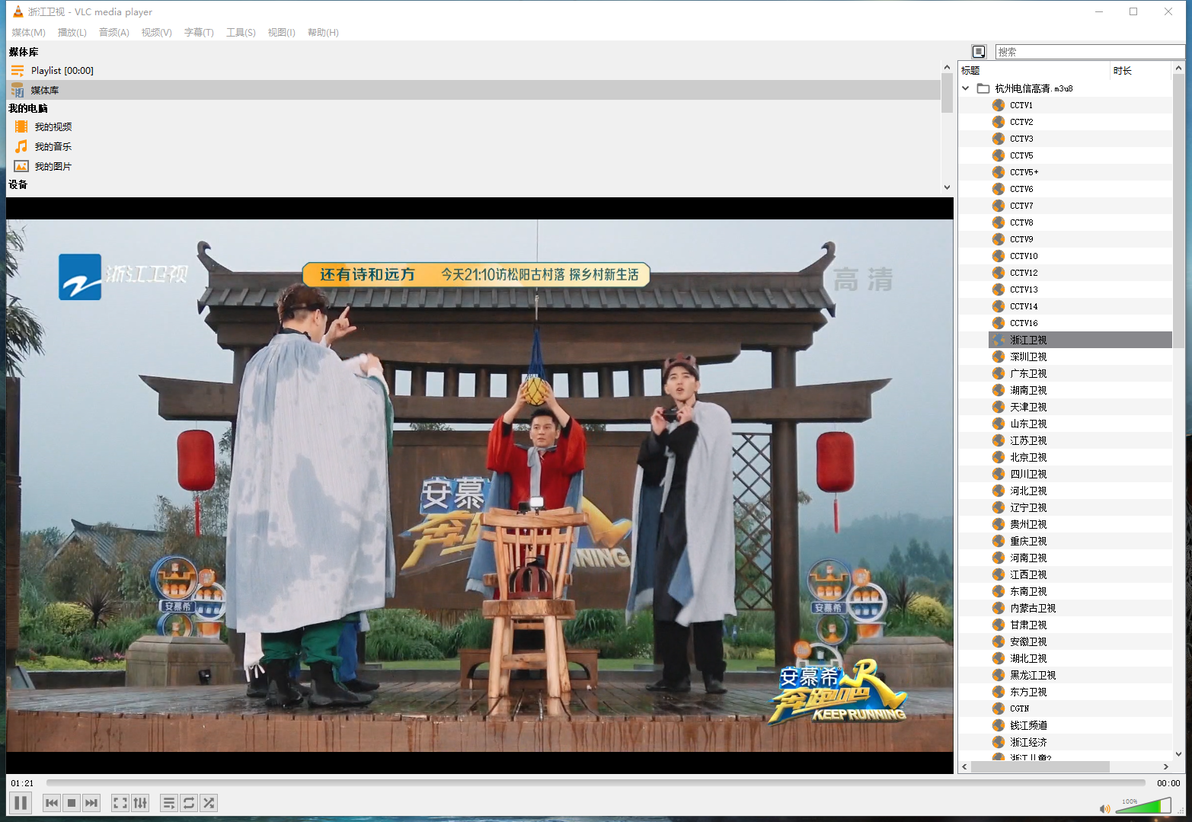
Task: Pause playback with the pause button
Action: (21, 802)
